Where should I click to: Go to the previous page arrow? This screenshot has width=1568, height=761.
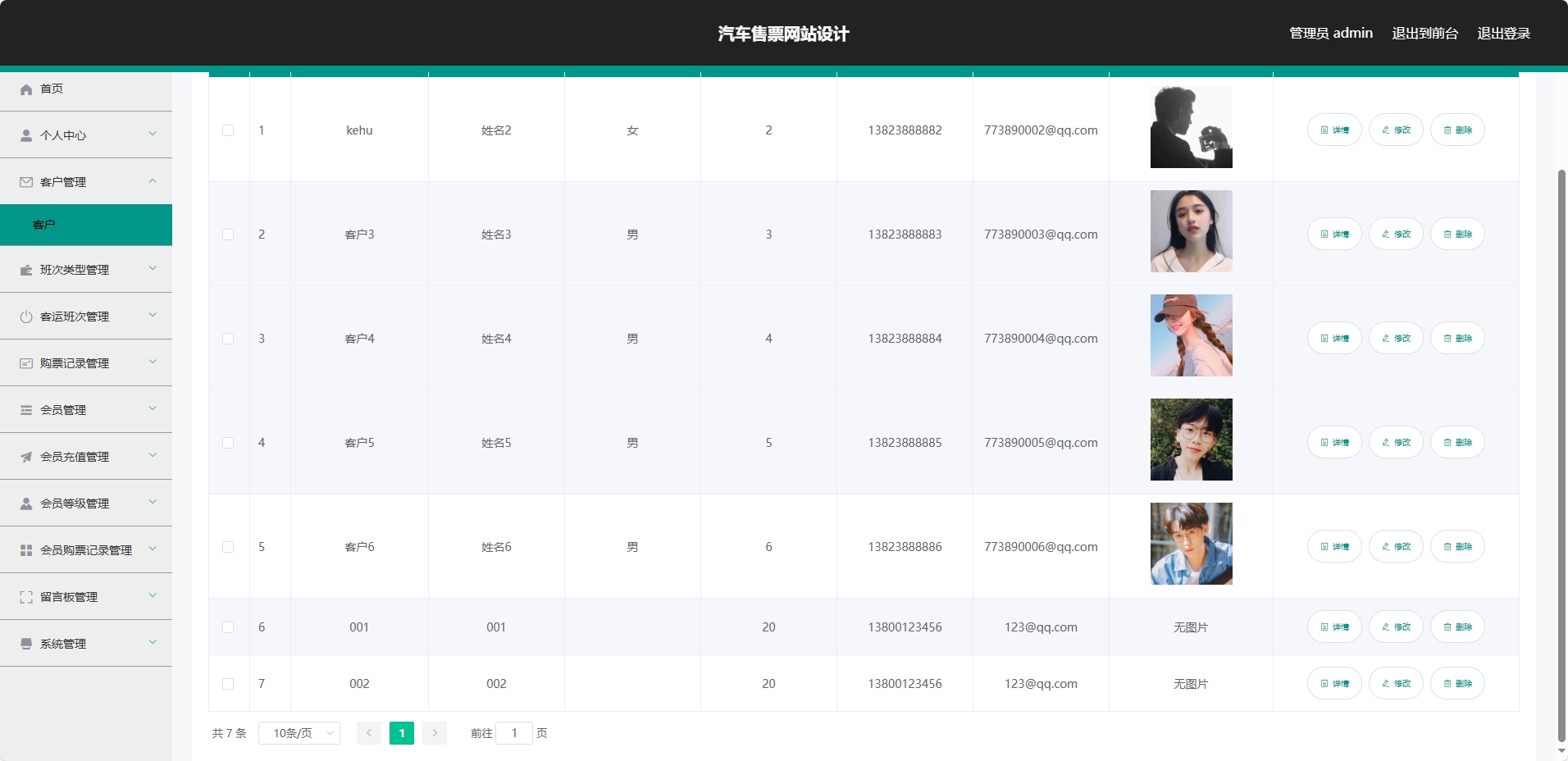369,733
